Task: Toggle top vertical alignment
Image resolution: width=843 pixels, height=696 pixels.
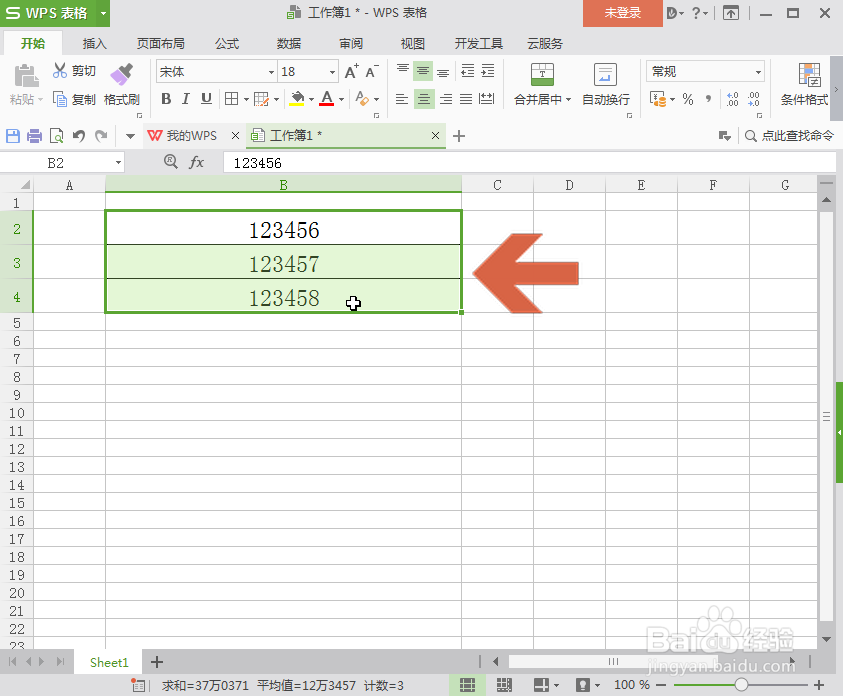Action: pyautogui.click(x=403, y=71)
